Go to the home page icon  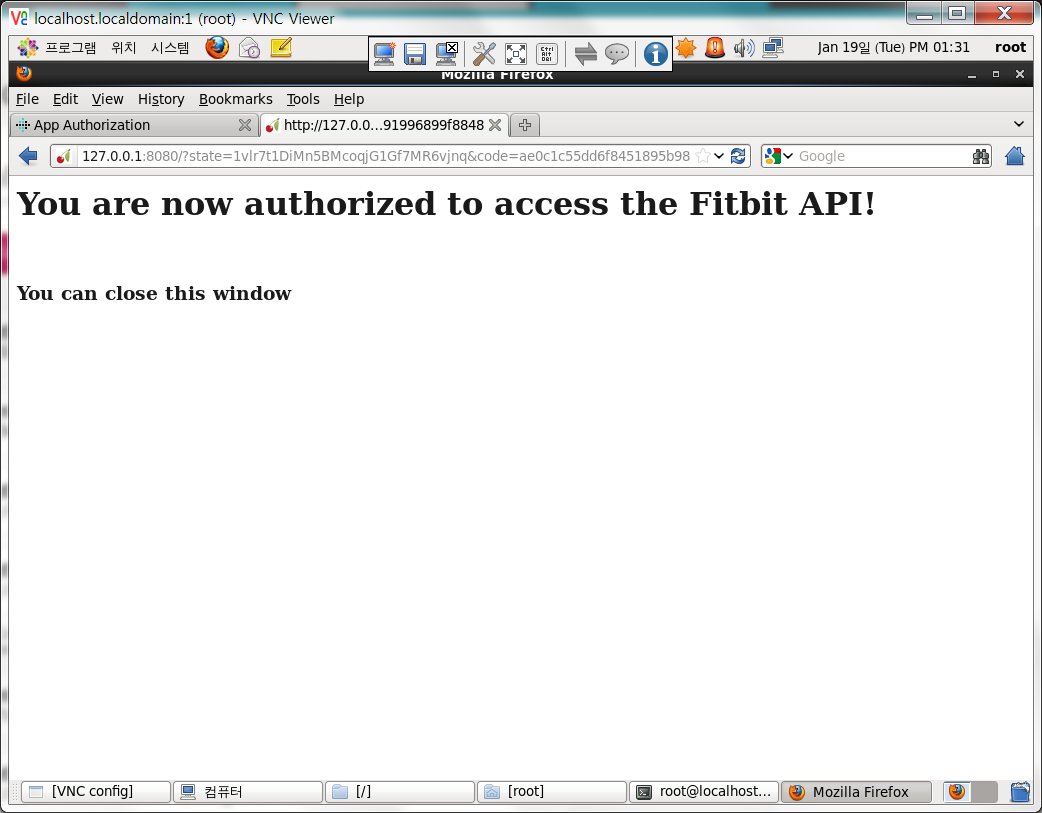(x=1015, y=156)
